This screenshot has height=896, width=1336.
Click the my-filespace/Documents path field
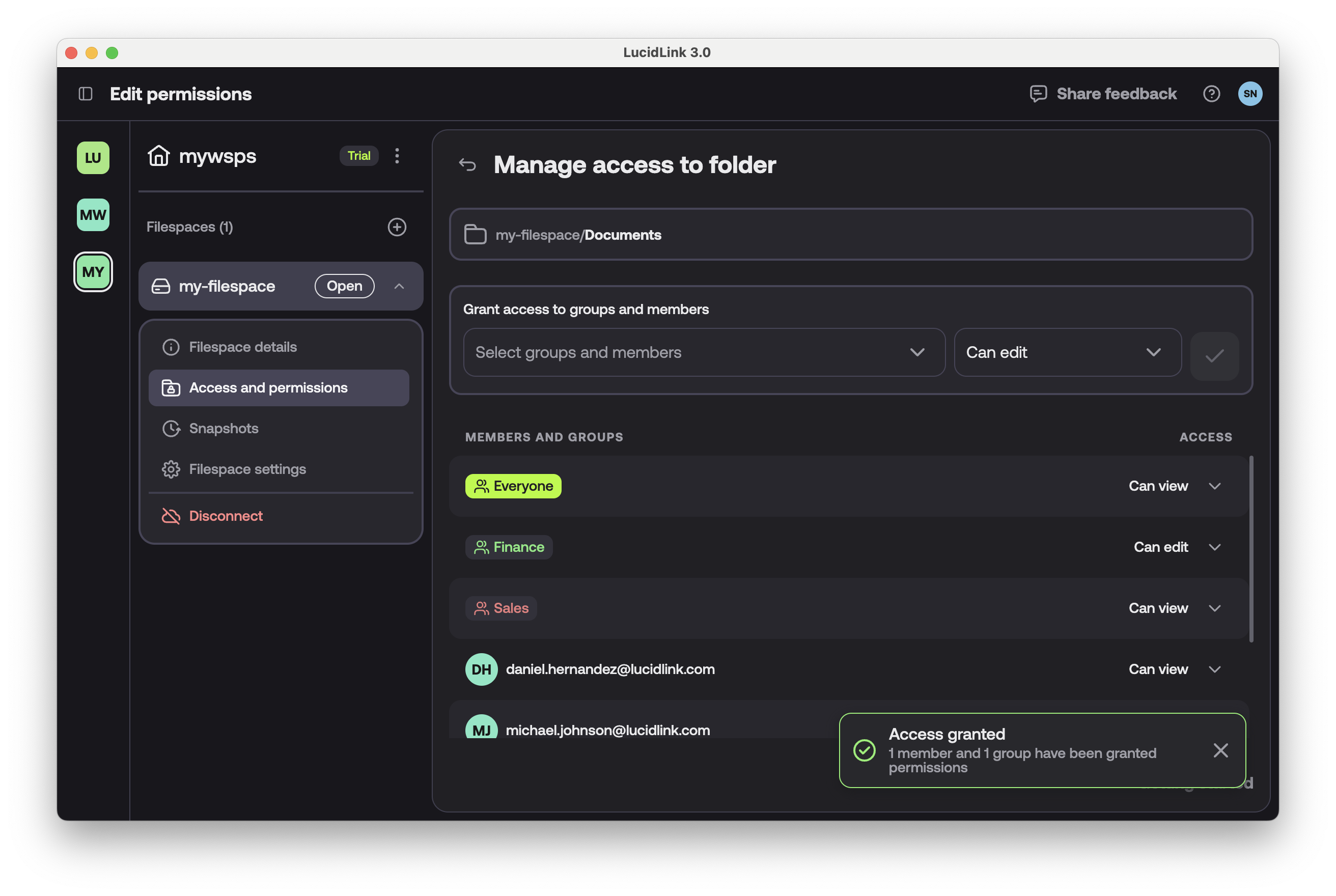(x=851, y=234)
